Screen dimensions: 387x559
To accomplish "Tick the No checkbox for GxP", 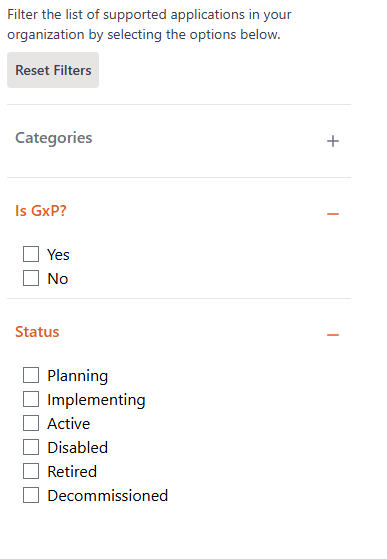I will coord(31,278).
